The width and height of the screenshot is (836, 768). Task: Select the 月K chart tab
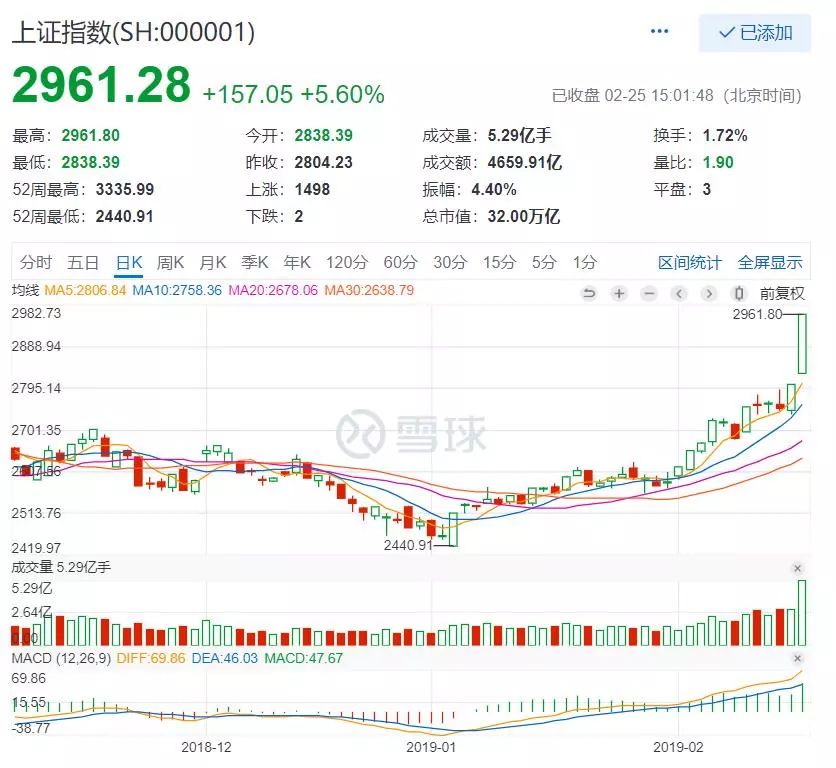click(213, 262)
